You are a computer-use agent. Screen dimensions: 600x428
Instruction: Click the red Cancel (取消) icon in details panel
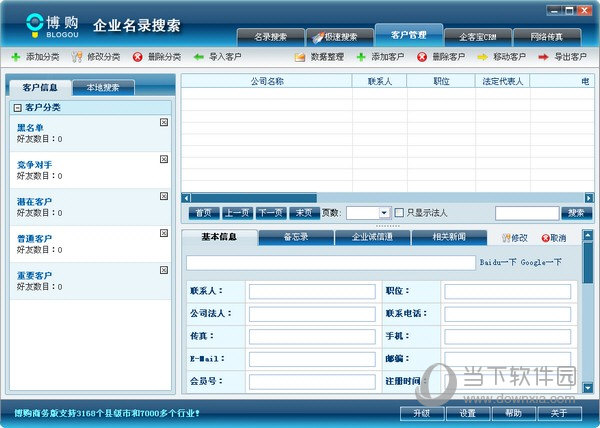(545, 238)
